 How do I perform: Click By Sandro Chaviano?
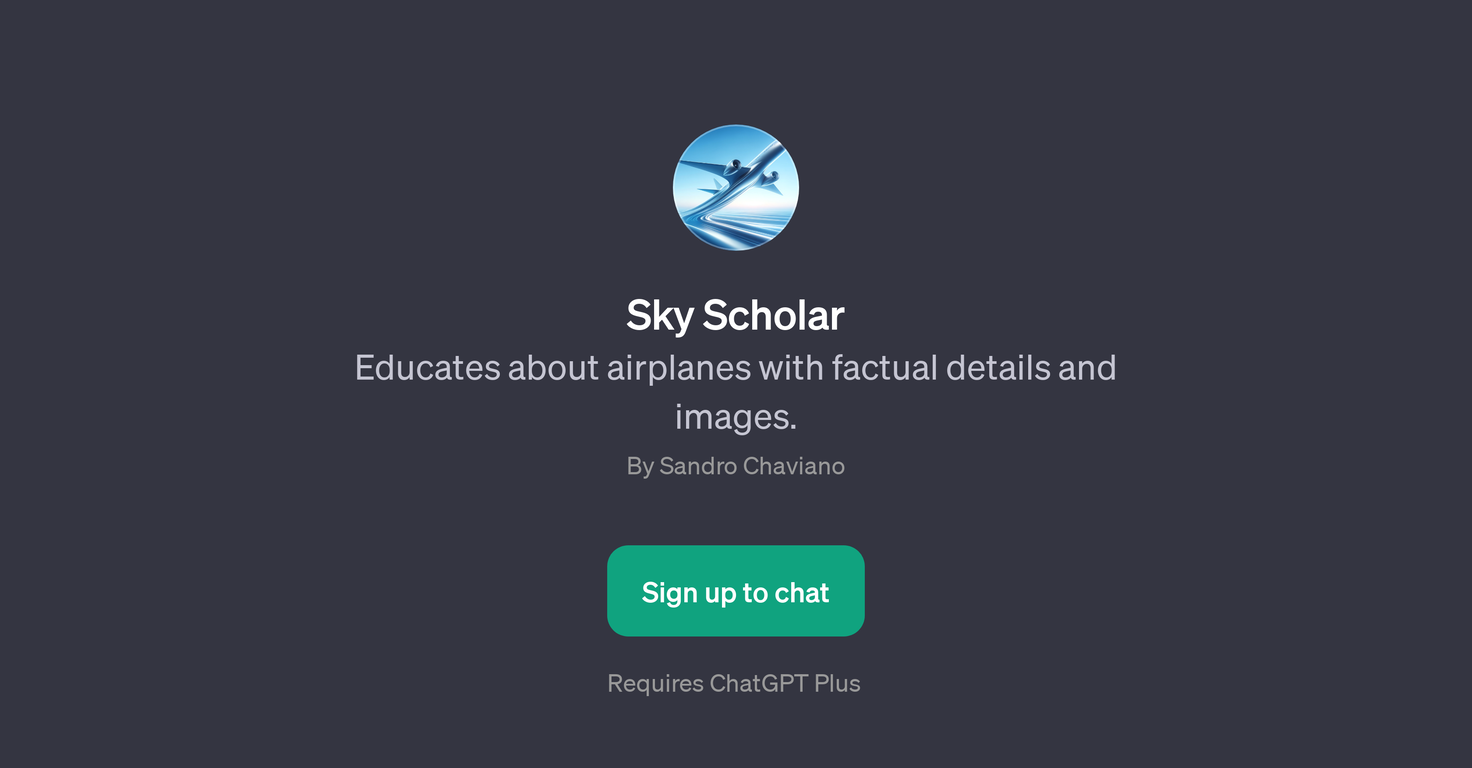[x=736, y=466]
